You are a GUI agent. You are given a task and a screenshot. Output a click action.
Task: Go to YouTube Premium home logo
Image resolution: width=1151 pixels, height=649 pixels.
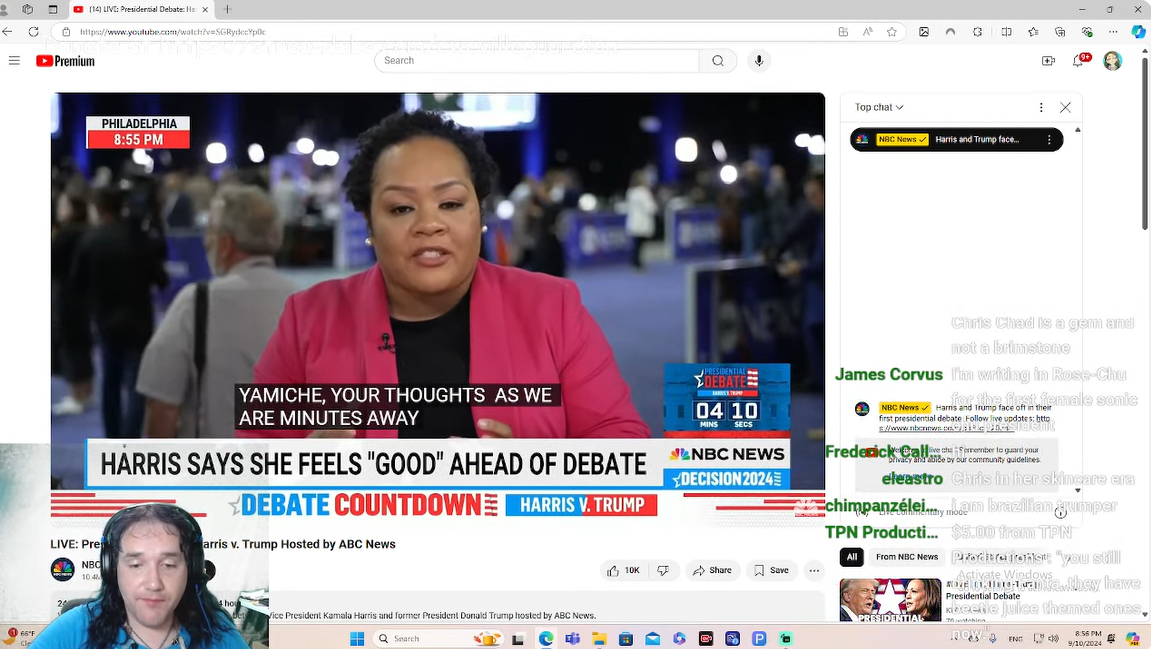65,61
